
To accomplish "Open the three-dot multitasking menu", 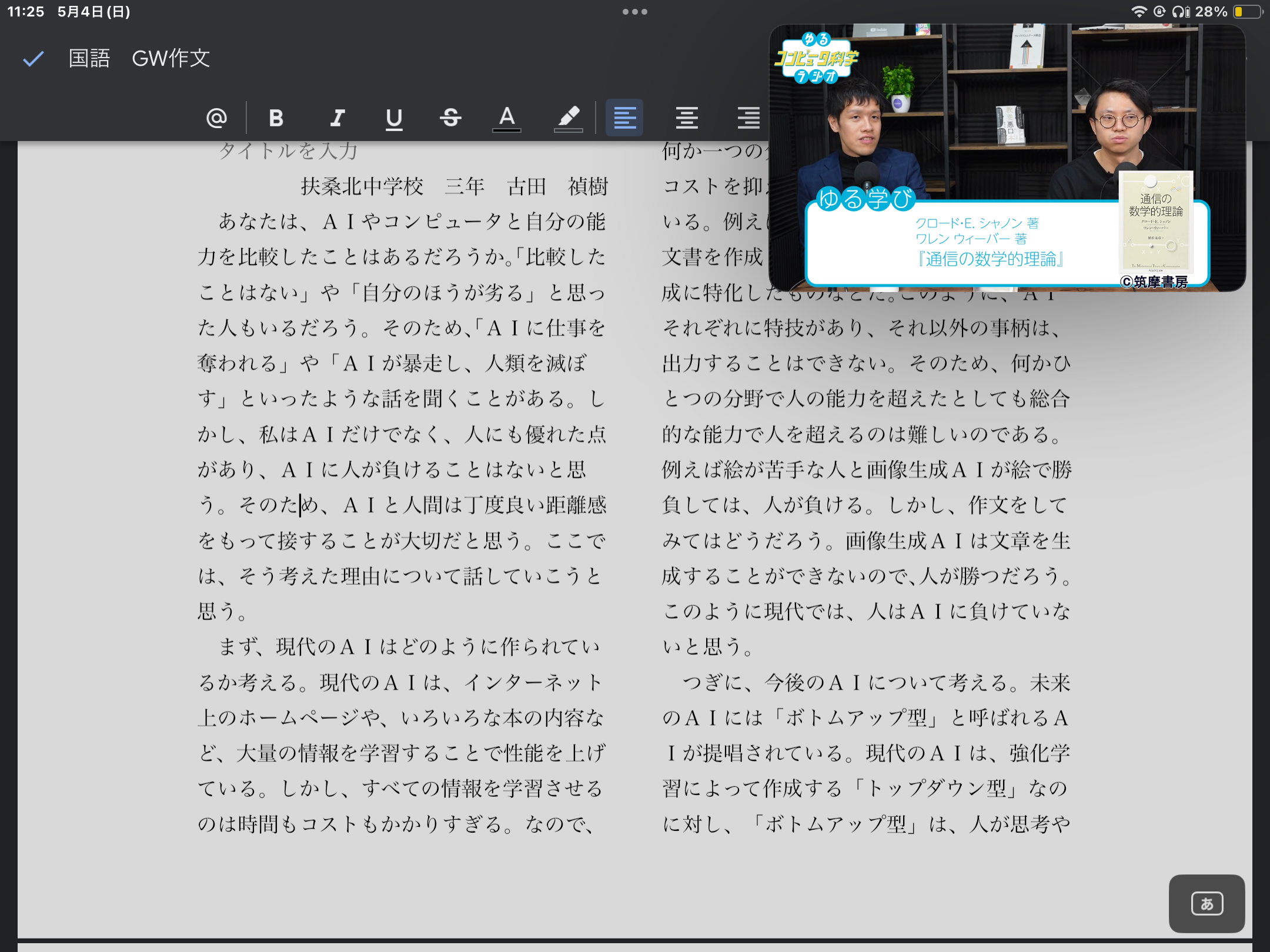I will click(634, 12).
